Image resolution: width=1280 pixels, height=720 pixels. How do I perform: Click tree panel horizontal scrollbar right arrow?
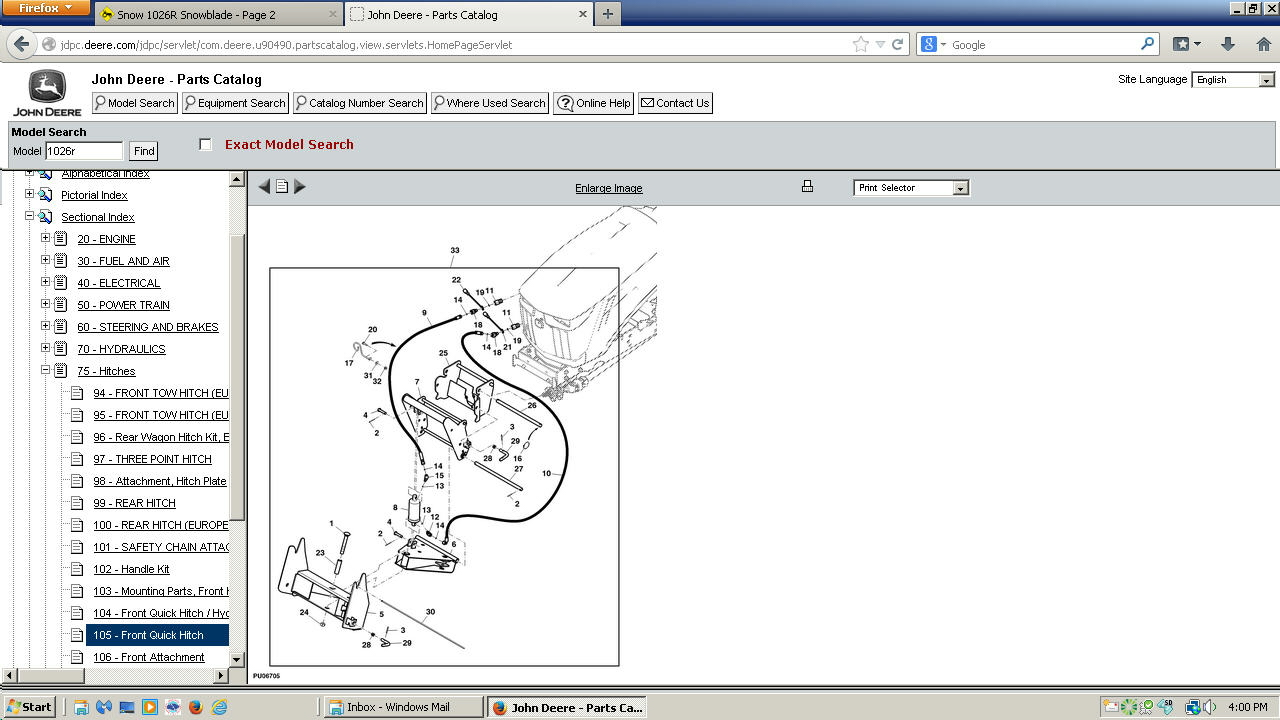click(222, 676)
